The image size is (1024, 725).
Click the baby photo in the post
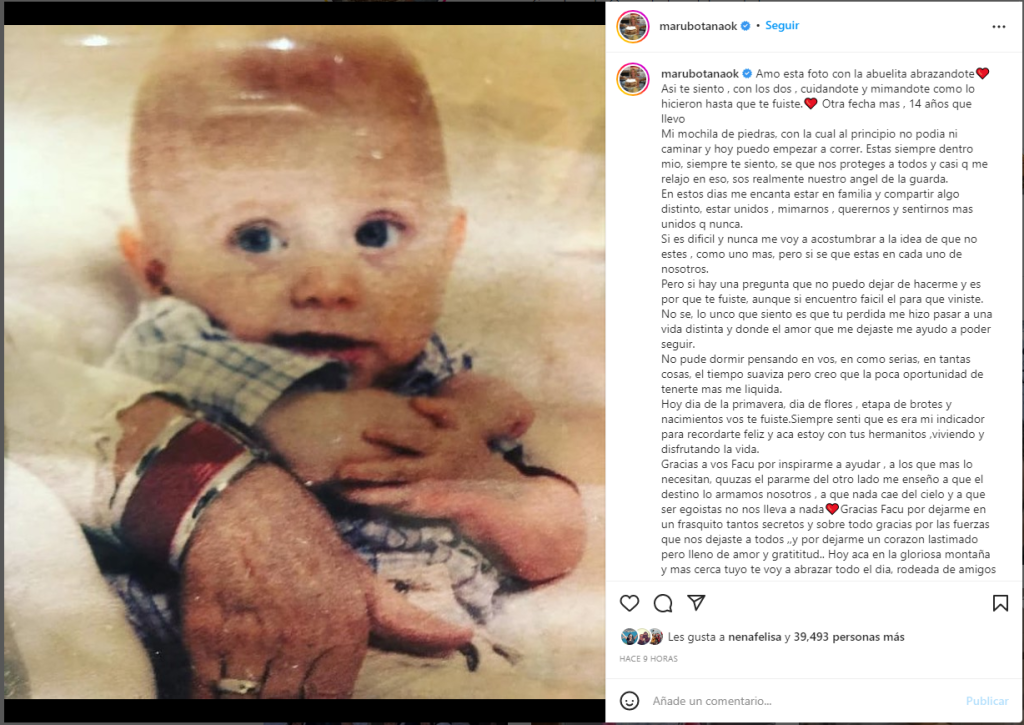click(304, 362)
